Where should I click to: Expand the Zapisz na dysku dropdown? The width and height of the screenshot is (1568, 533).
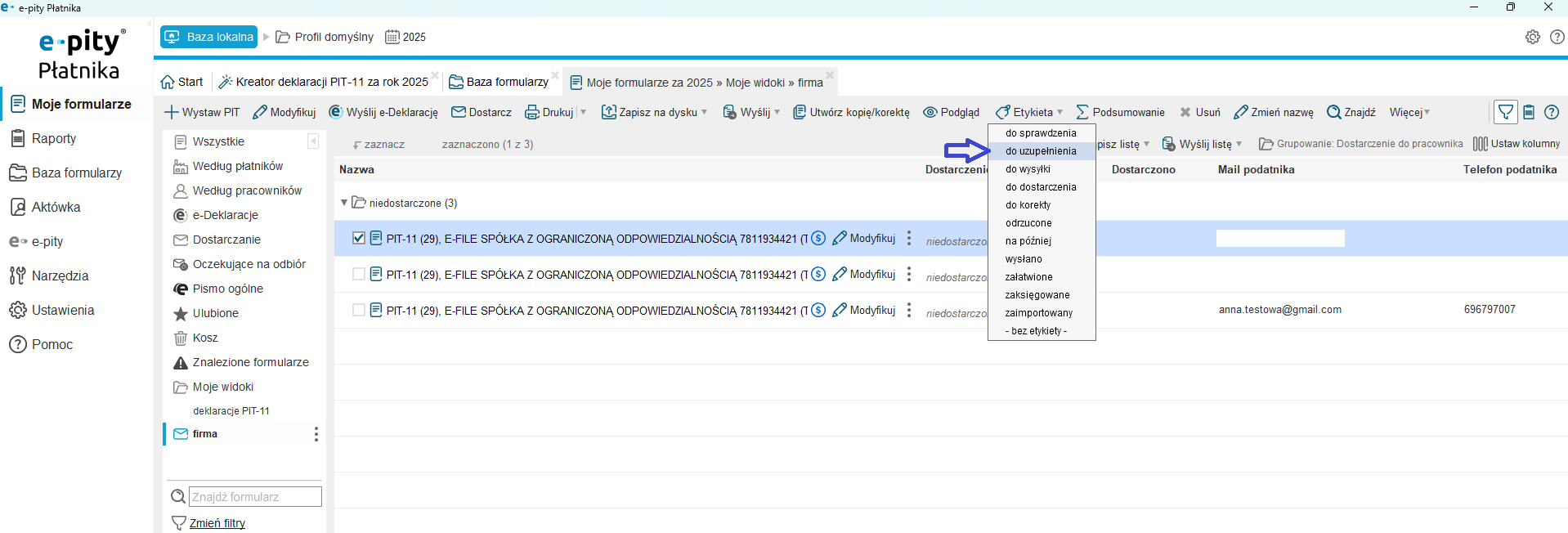(705, 113)
